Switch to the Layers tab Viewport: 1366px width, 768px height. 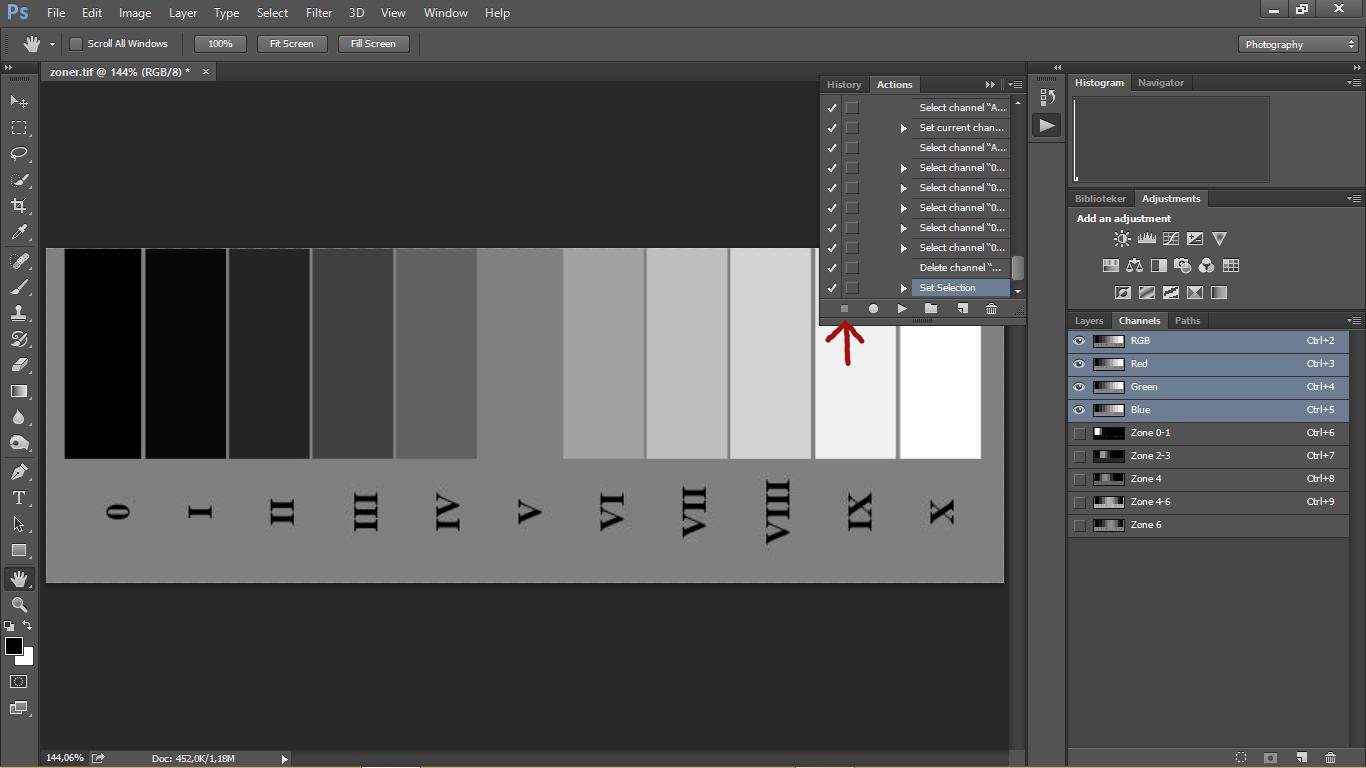point(1089,321)
